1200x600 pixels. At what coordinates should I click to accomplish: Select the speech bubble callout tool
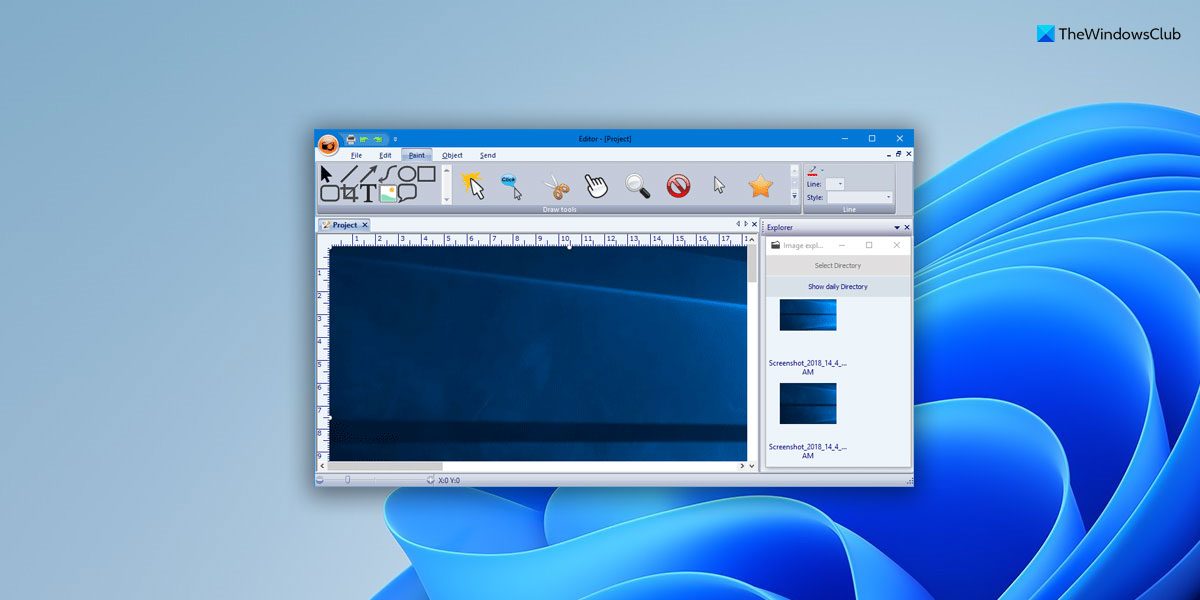(407, 194)
